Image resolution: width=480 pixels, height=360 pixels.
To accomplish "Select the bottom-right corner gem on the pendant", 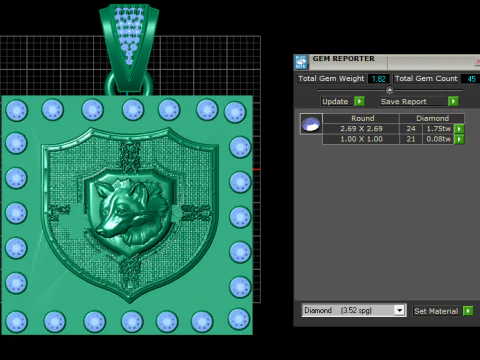I will (x=239, y=319).
